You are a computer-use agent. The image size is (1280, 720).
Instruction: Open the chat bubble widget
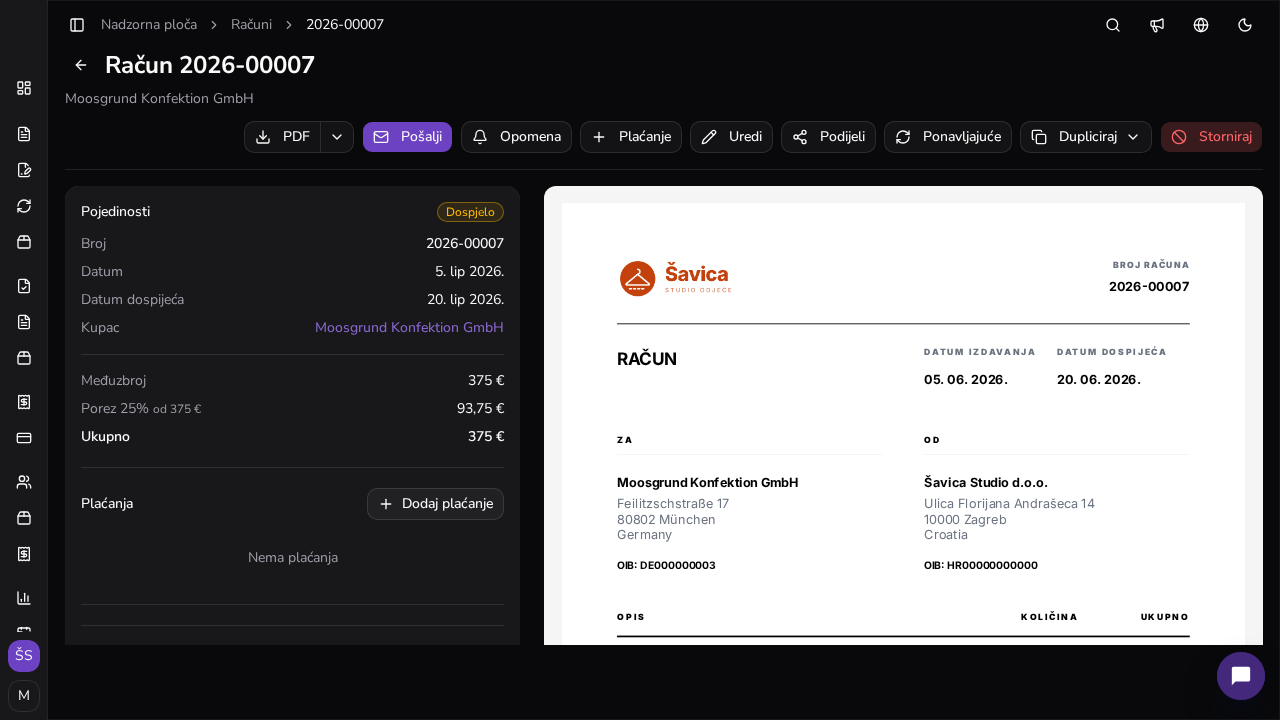coord(1241,676)
